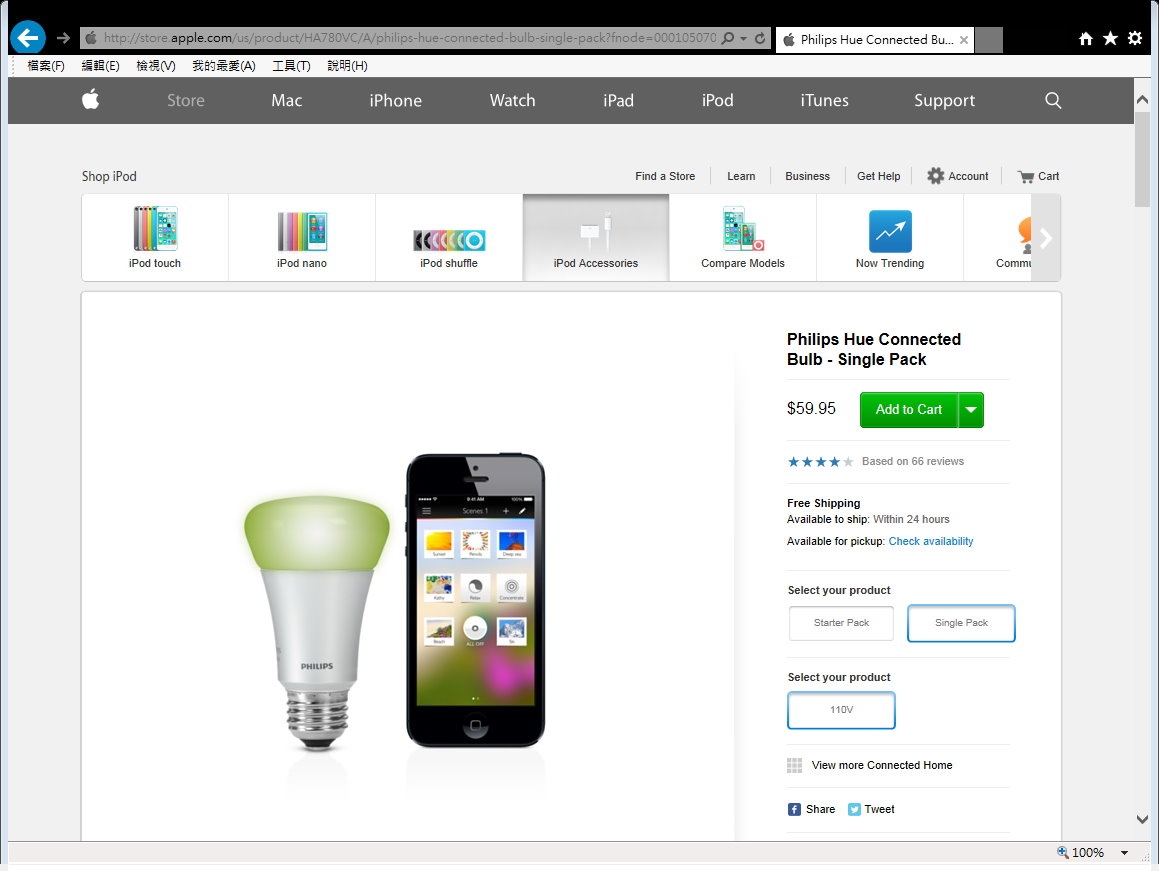Click the refresh icon in address bar
Image resolution: width=1159 pixels, height=871 pixels.
pos(760,38)
